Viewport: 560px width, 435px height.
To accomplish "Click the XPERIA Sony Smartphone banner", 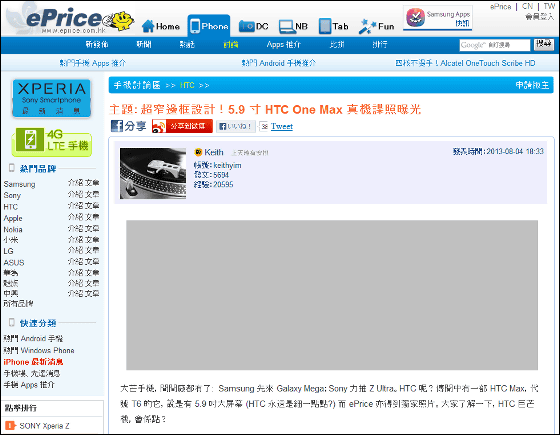I will click(52, 98).
